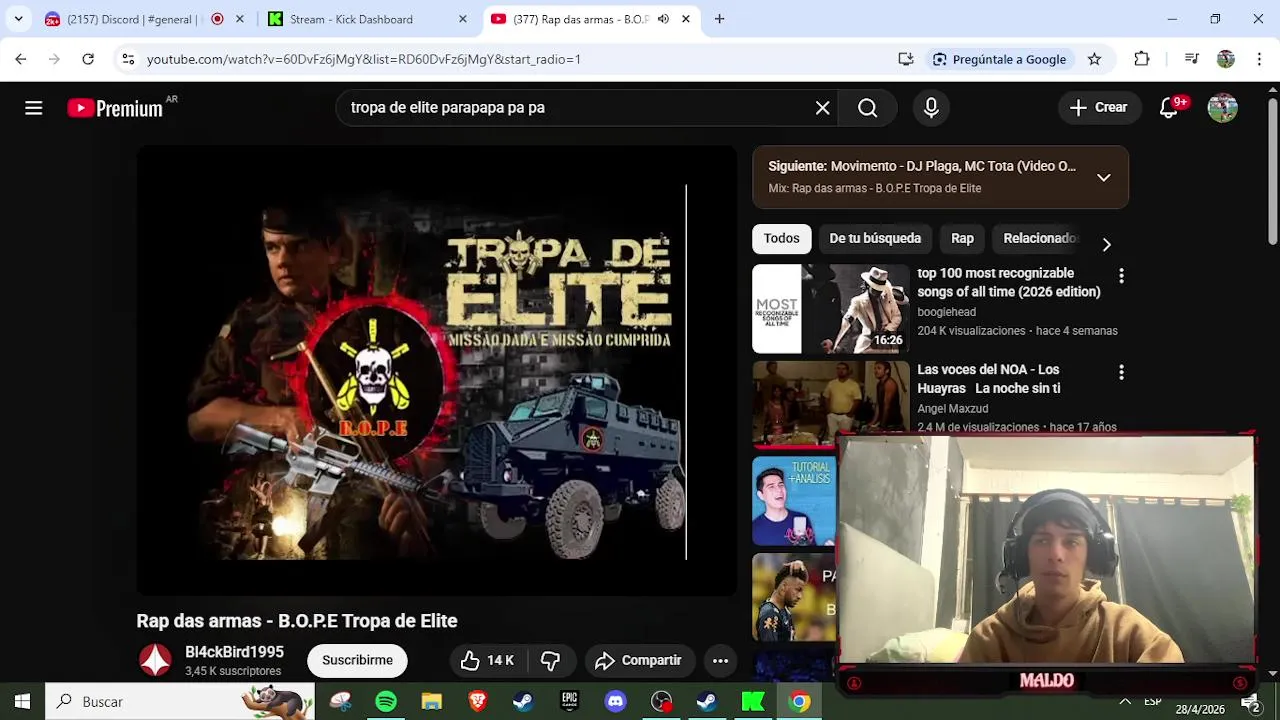Subscribe via the Suscribirme button
Screen dimensions: 1280x720
(357, 660)
